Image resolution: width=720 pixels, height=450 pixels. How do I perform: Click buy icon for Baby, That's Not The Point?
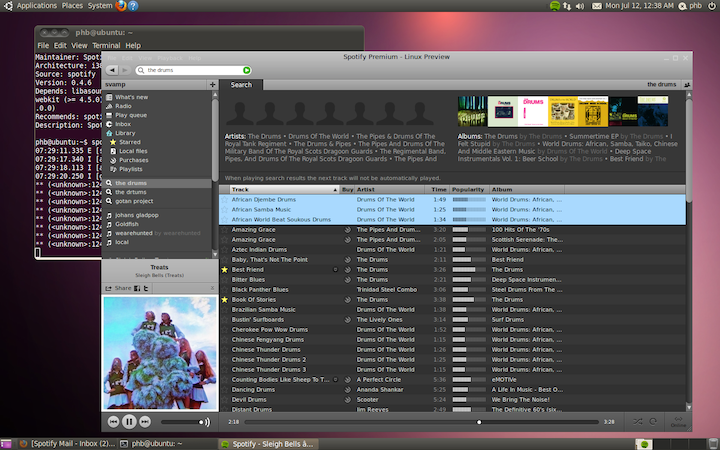coord(348,259)
